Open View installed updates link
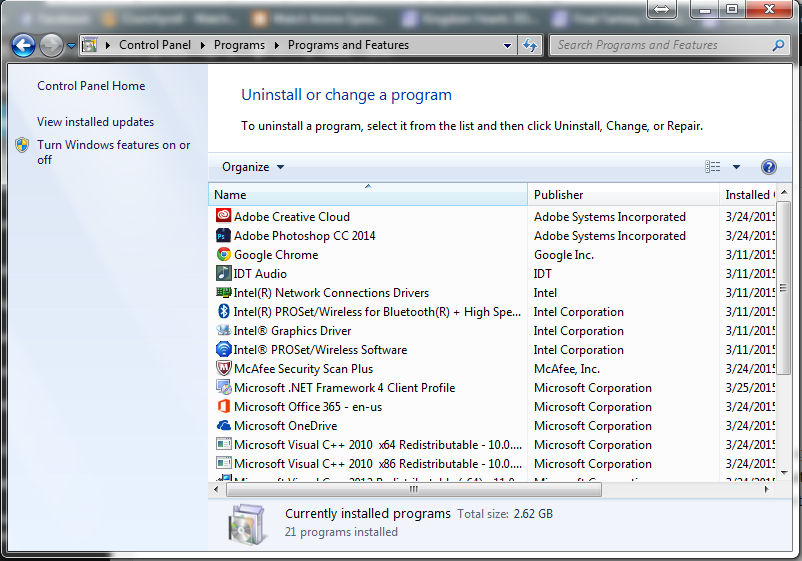 coord(95,122)
